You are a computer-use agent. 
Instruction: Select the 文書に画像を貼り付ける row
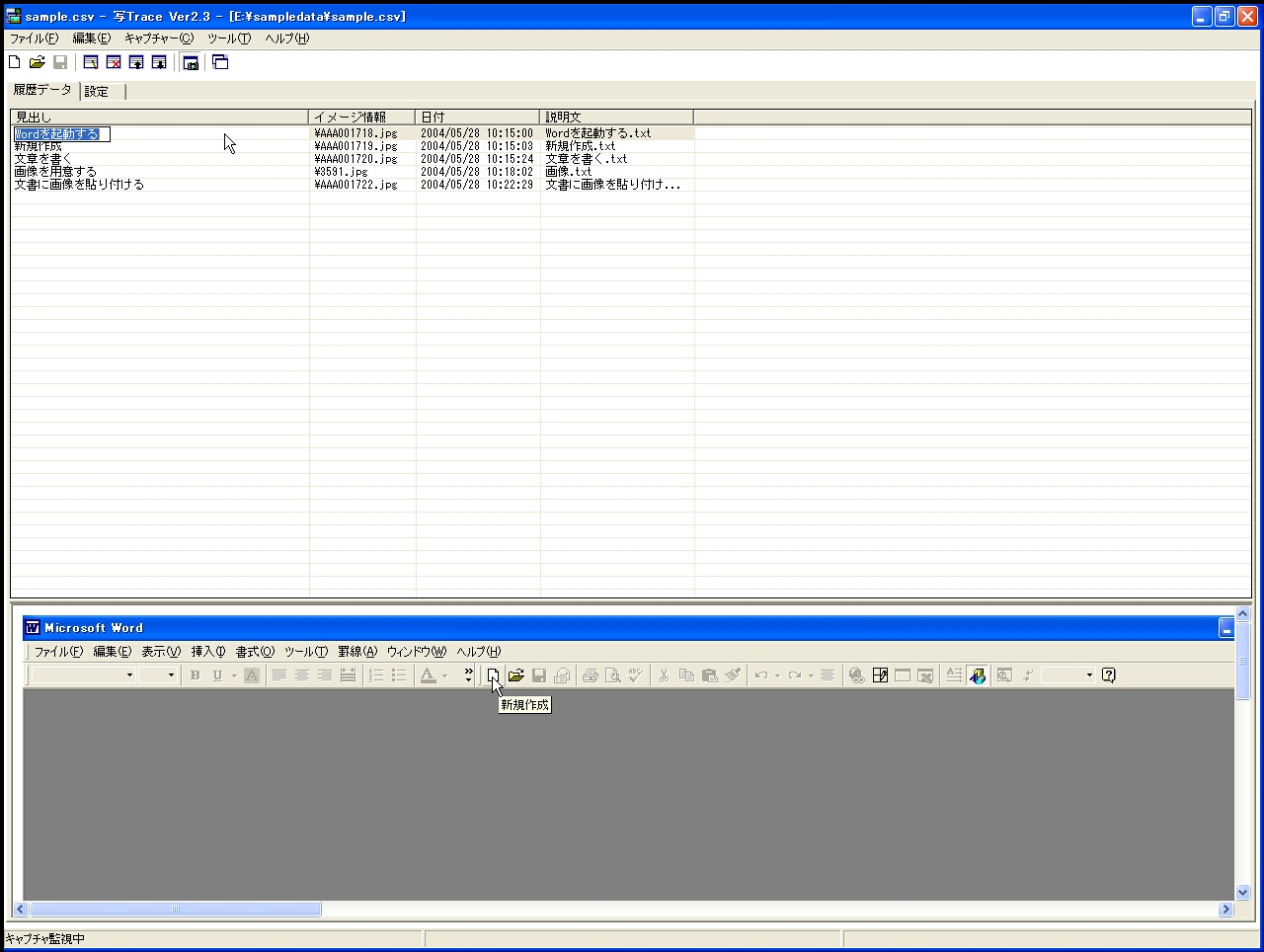tap(79, 185)
